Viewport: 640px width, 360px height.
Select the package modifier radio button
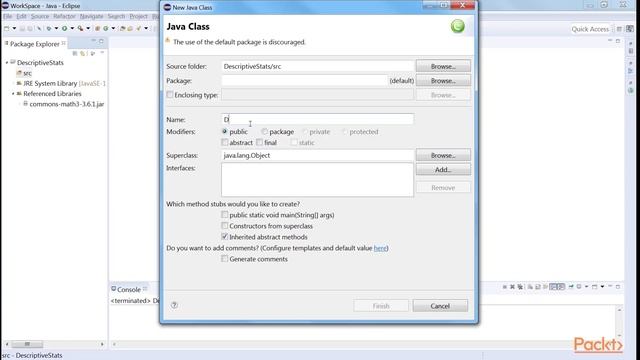point(264,131)
